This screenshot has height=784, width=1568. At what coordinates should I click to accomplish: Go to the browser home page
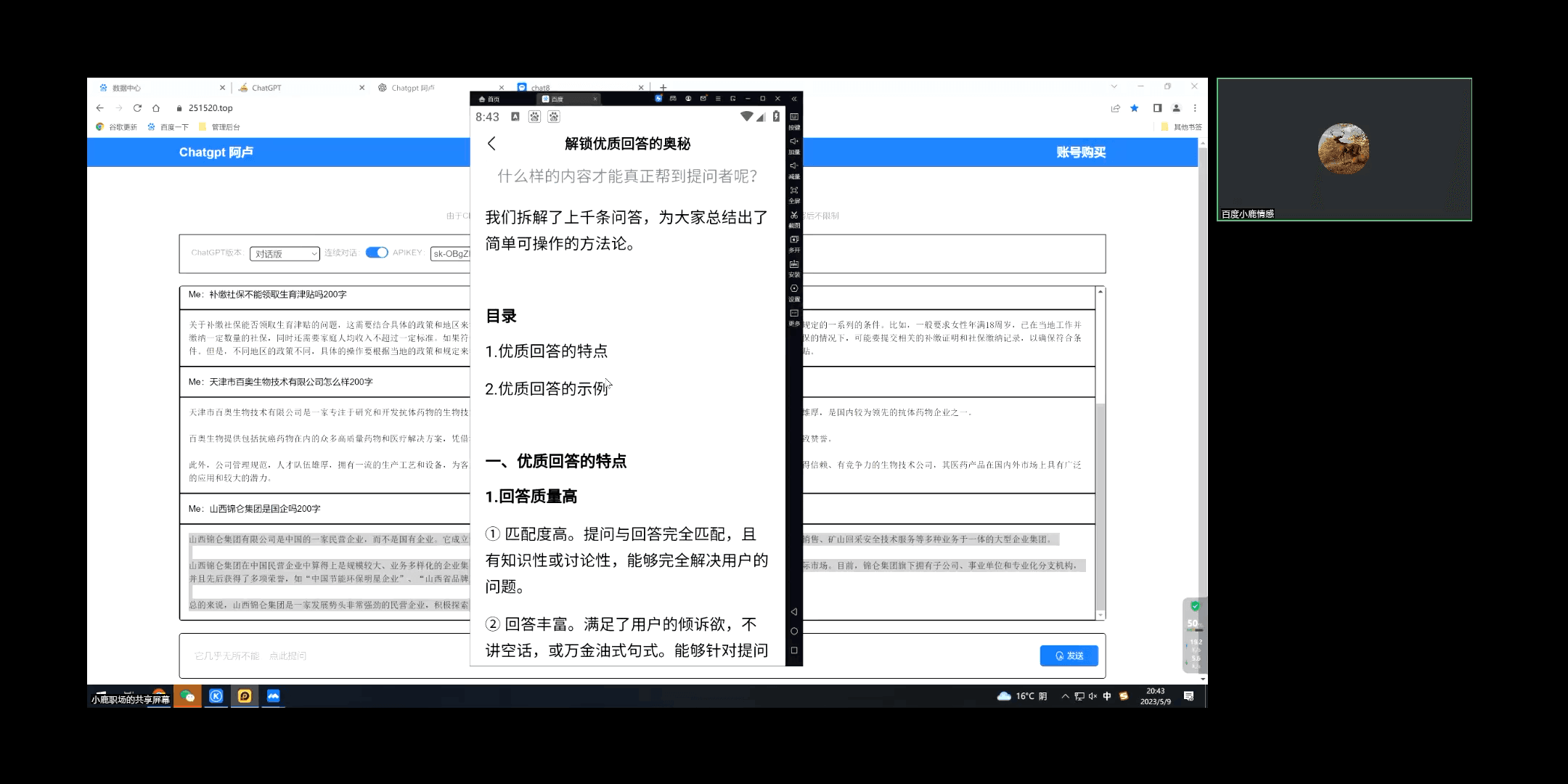tap(156, 108)
